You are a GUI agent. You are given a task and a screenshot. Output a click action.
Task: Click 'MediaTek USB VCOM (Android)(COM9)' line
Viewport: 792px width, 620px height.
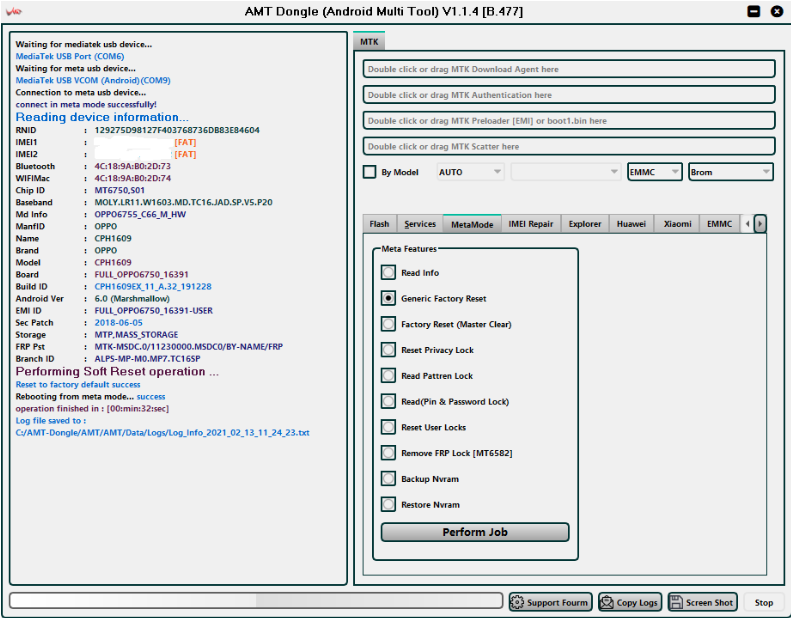coord(93,80)
